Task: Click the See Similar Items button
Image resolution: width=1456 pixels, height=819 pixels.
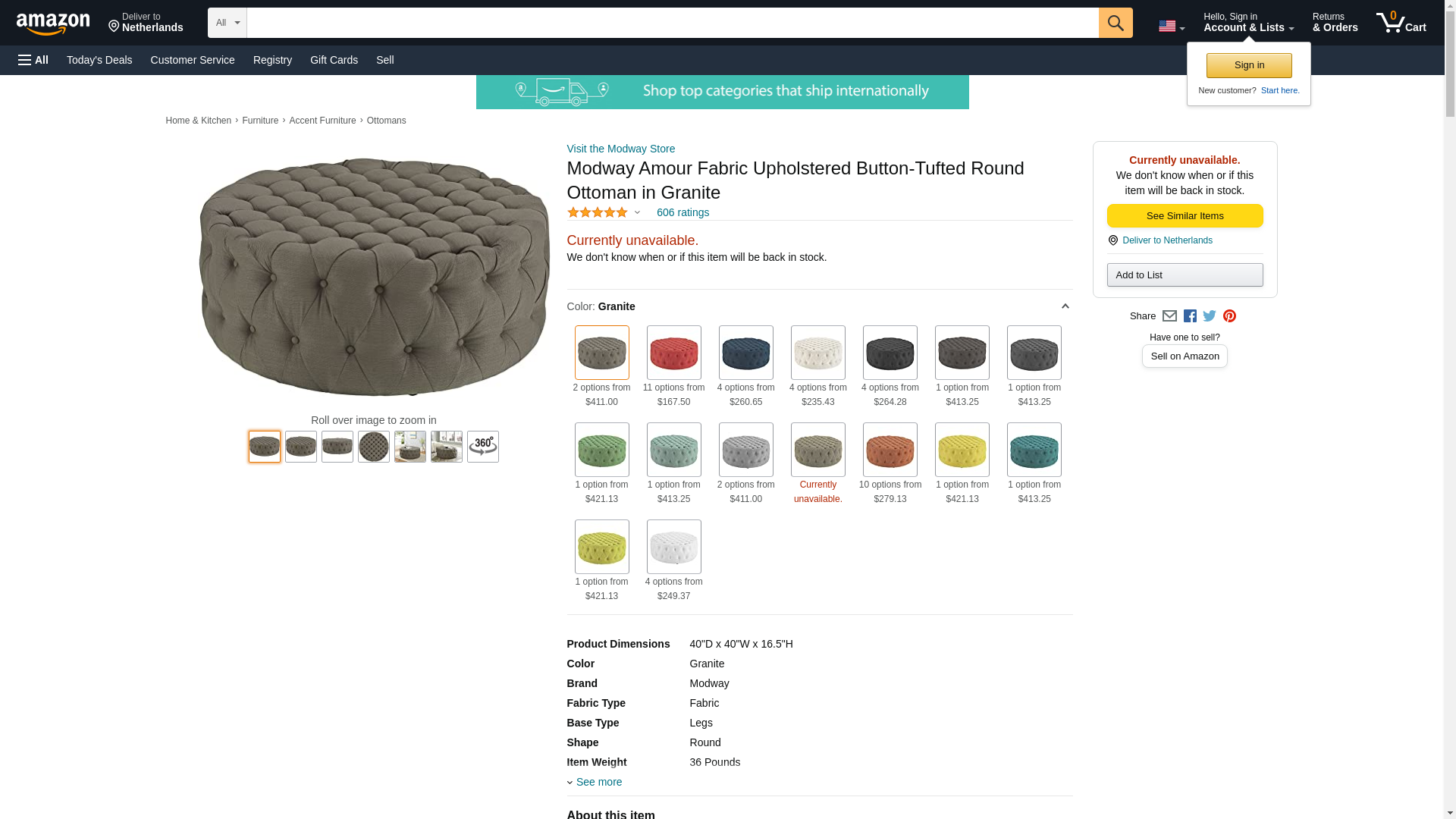Action: [1185, 216]
